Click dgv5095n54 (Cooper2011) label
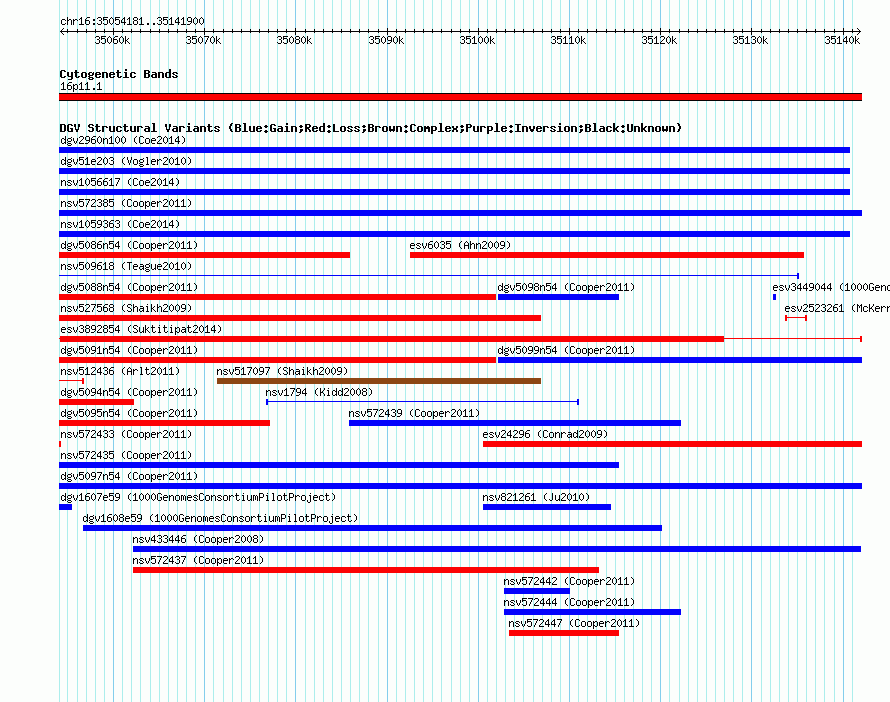The image size is (890, 702). [x=129, y=413]
